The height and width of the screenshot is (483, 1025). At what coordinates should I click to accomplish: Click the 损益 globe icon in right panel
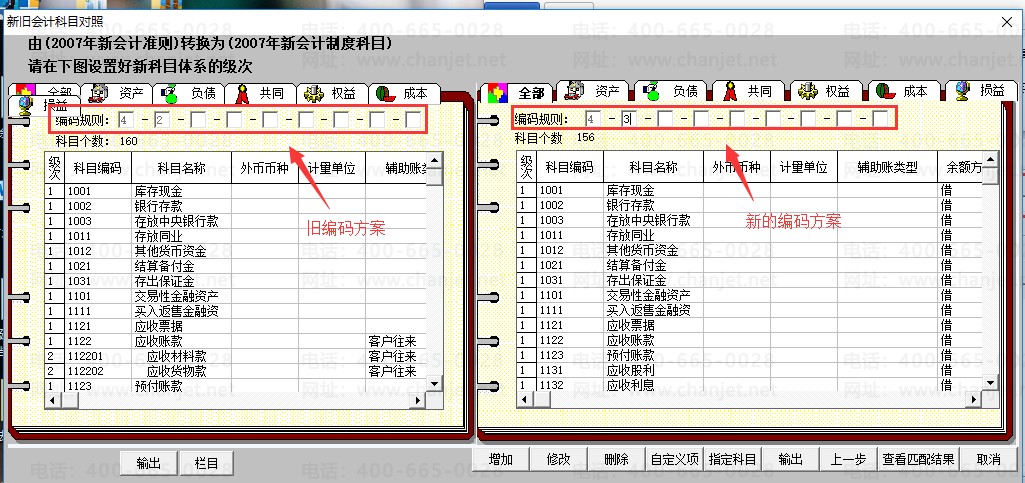pos(962,91)
